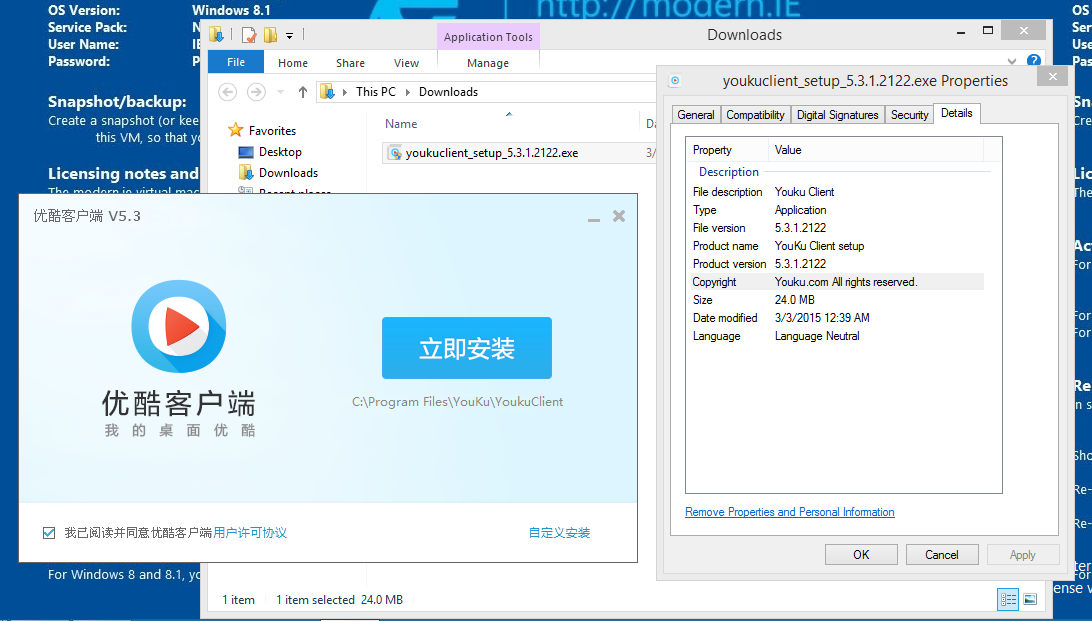1092x622 pixels.
Task: Open the 用户许可协议 license link
Action: click(250, 533)
